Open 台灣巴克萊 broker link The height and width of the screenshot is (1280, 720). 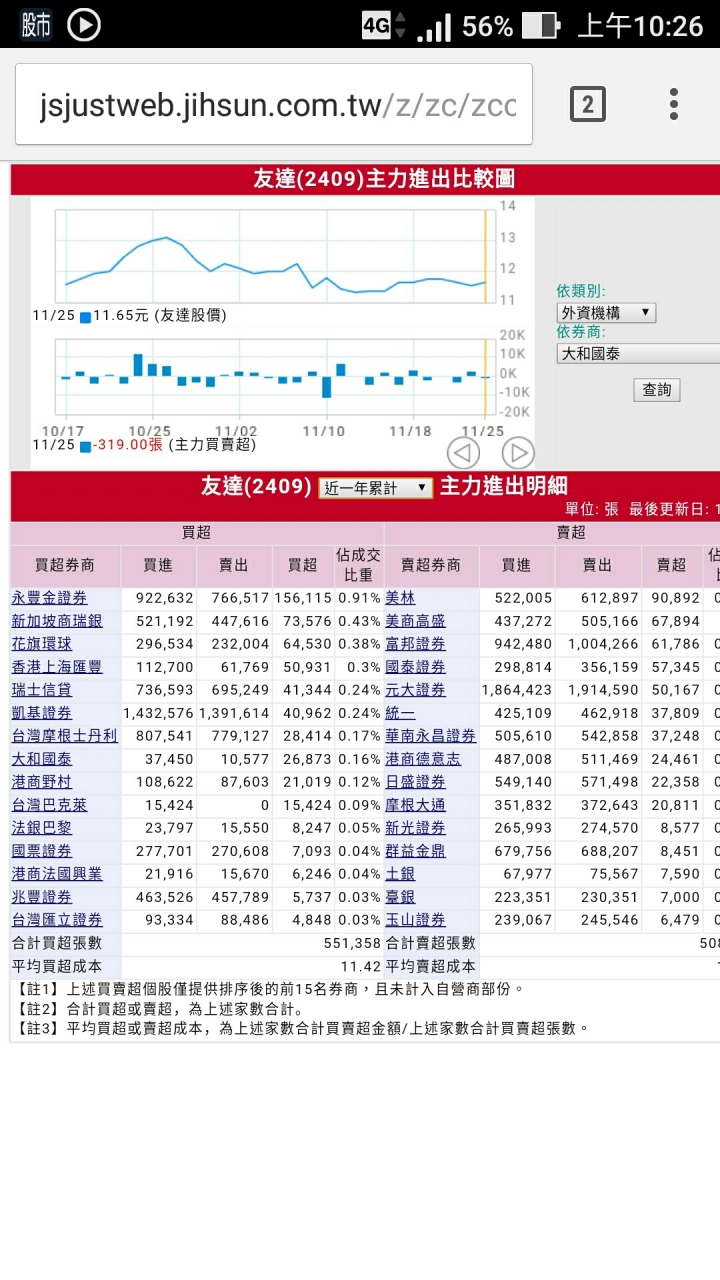tap(49, 805)
